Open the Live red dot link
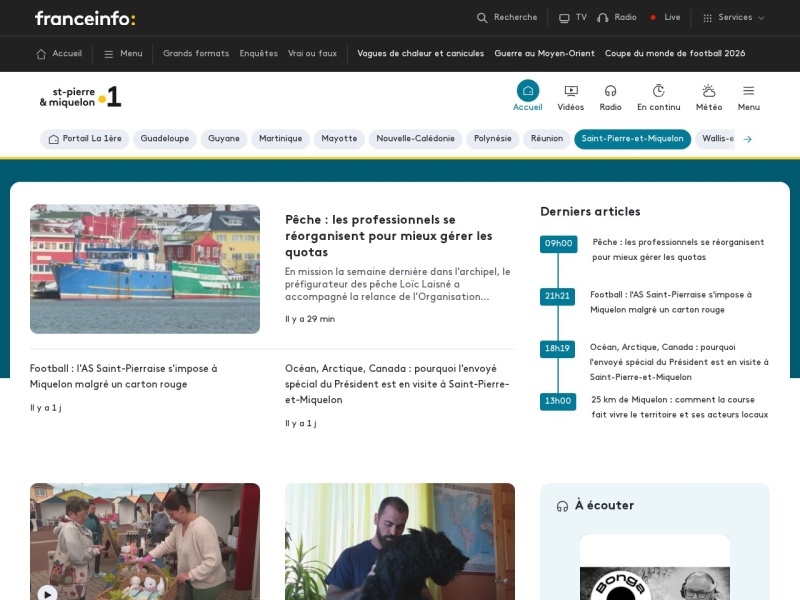 click(x=665, y=18)
